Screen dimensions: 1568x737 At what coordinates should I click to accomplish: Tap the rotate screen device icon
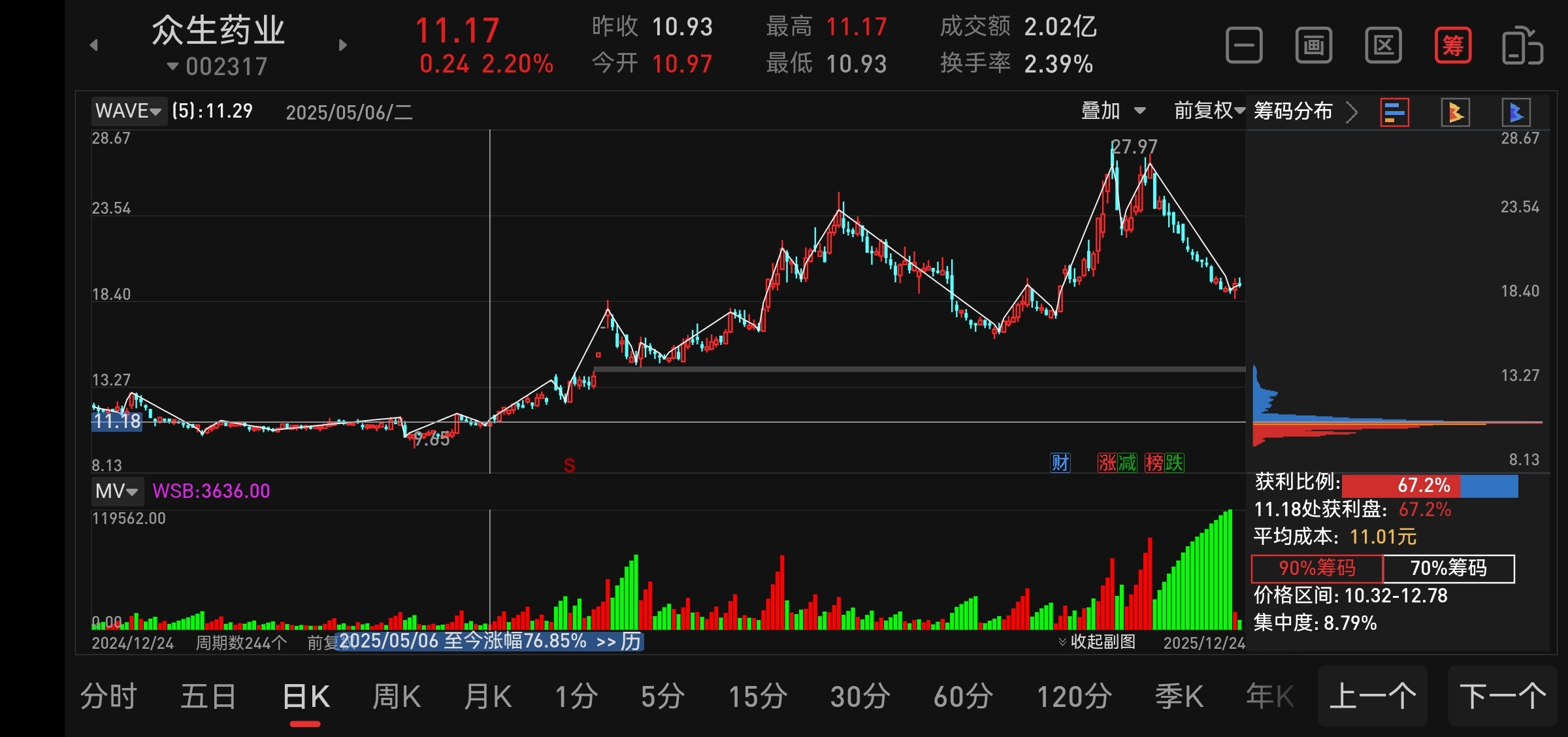point(1522,46)
